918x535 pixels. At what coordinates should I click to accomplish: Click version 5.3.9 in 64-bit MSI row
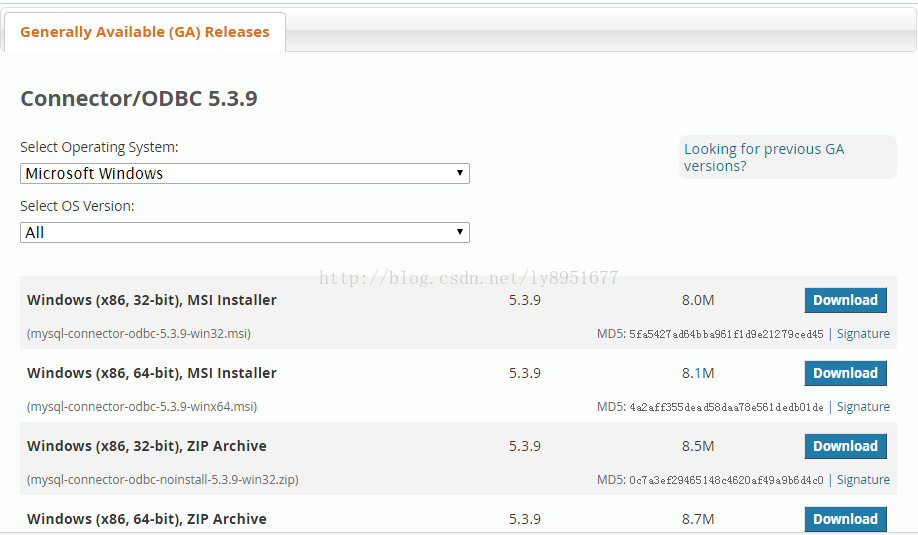525,373
